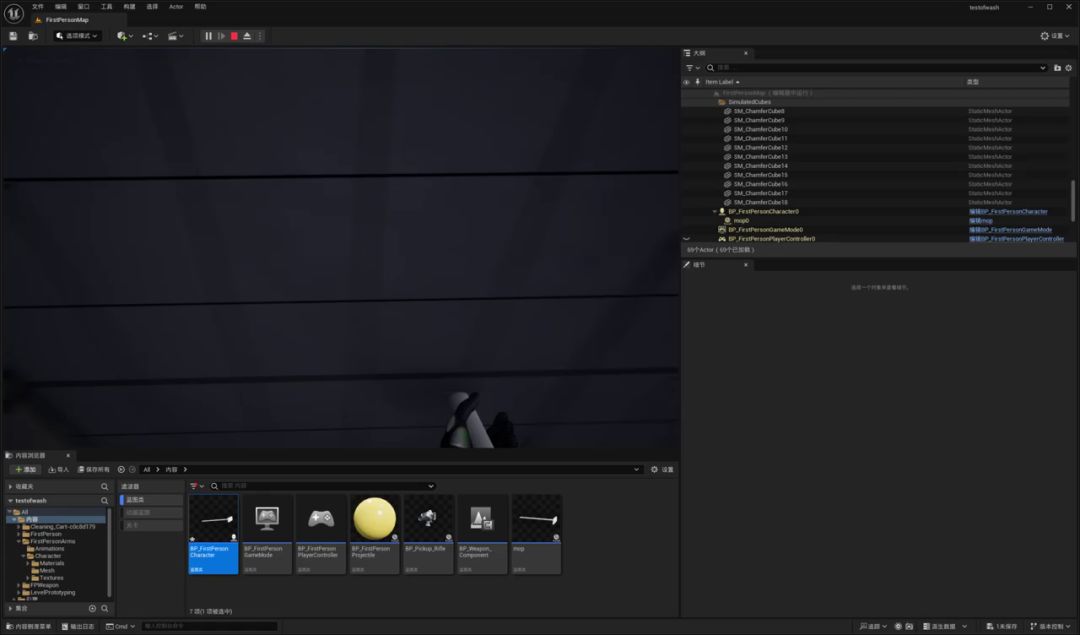Image resolution: width=1080 pixels, height=635 pixels.
Task: Toggle the visibility eye column header in Outliner
Action: tap(686, 82)
